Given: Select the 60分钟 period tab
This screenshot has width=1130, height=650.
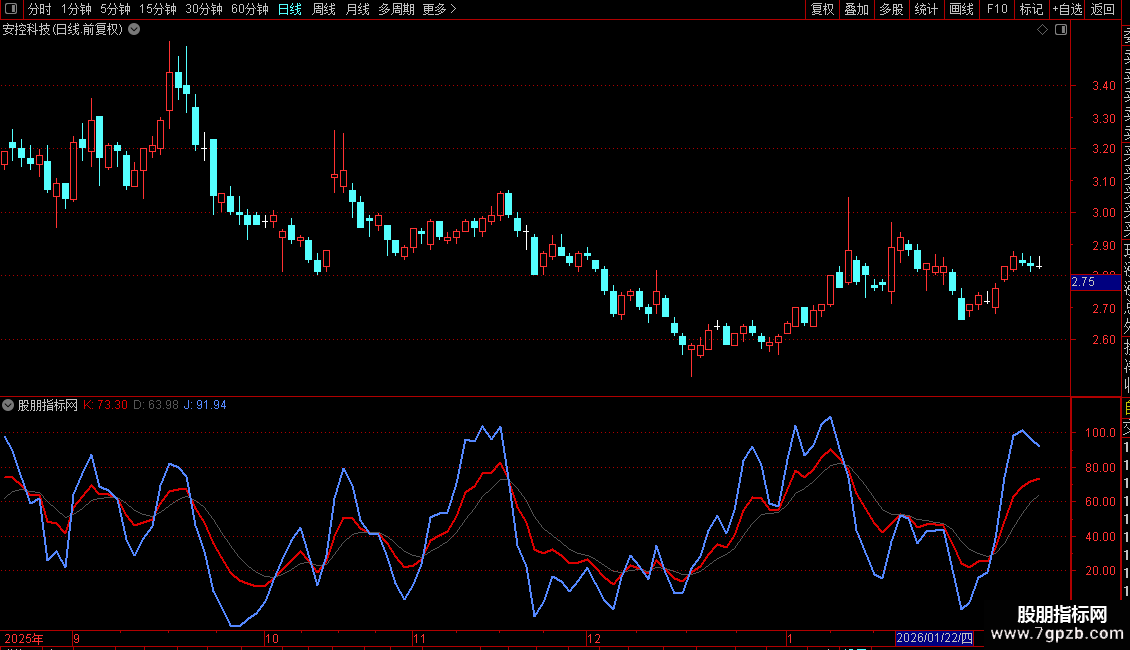Looking at the screenshot, I should point(249,9).
